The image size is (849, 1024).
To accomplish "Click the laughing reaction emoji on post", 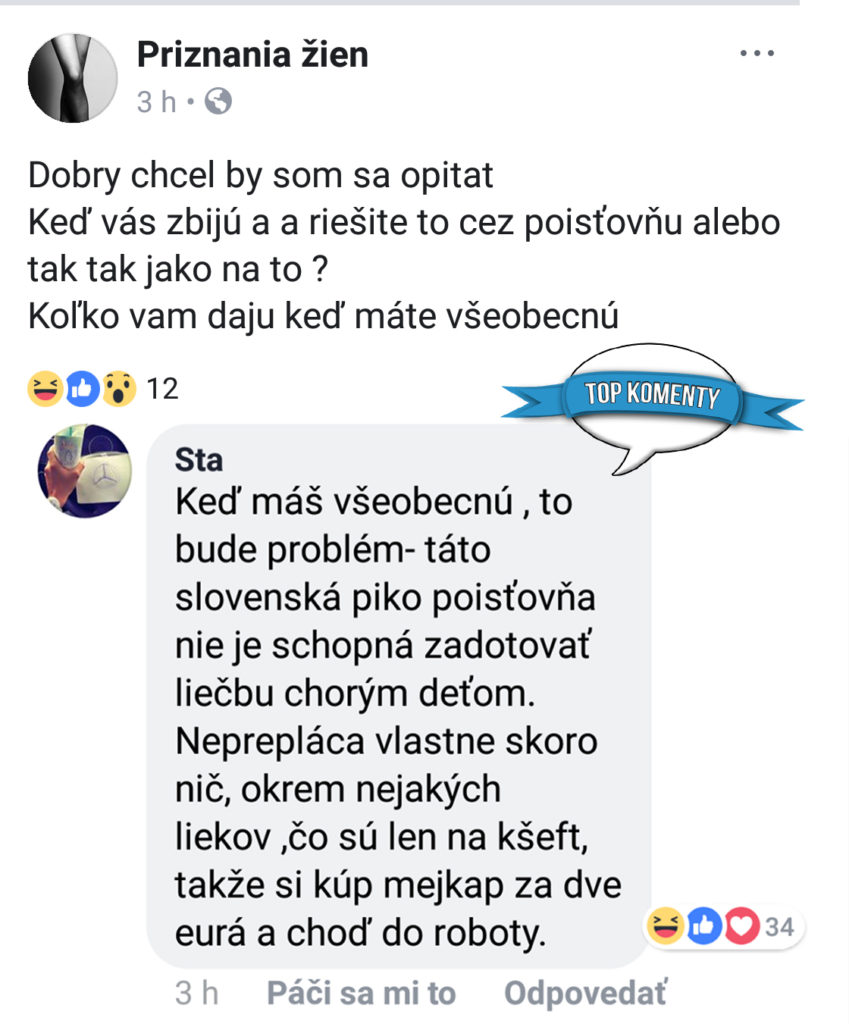I will pyautogui.click(x=44, y=389).
